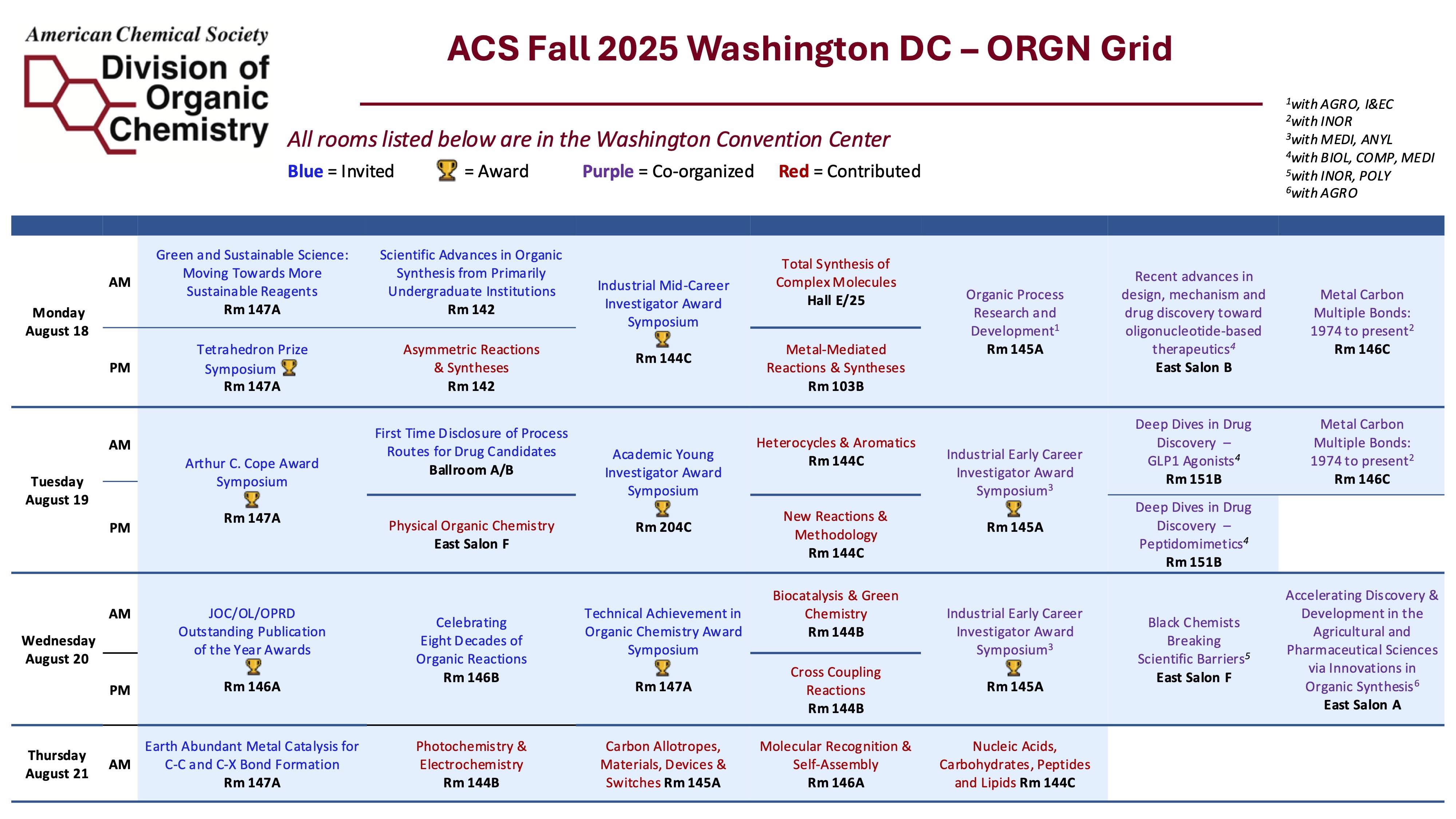Click the Arthur C. Cope Award trophy

pyautogui.click(x=252, y=500)
